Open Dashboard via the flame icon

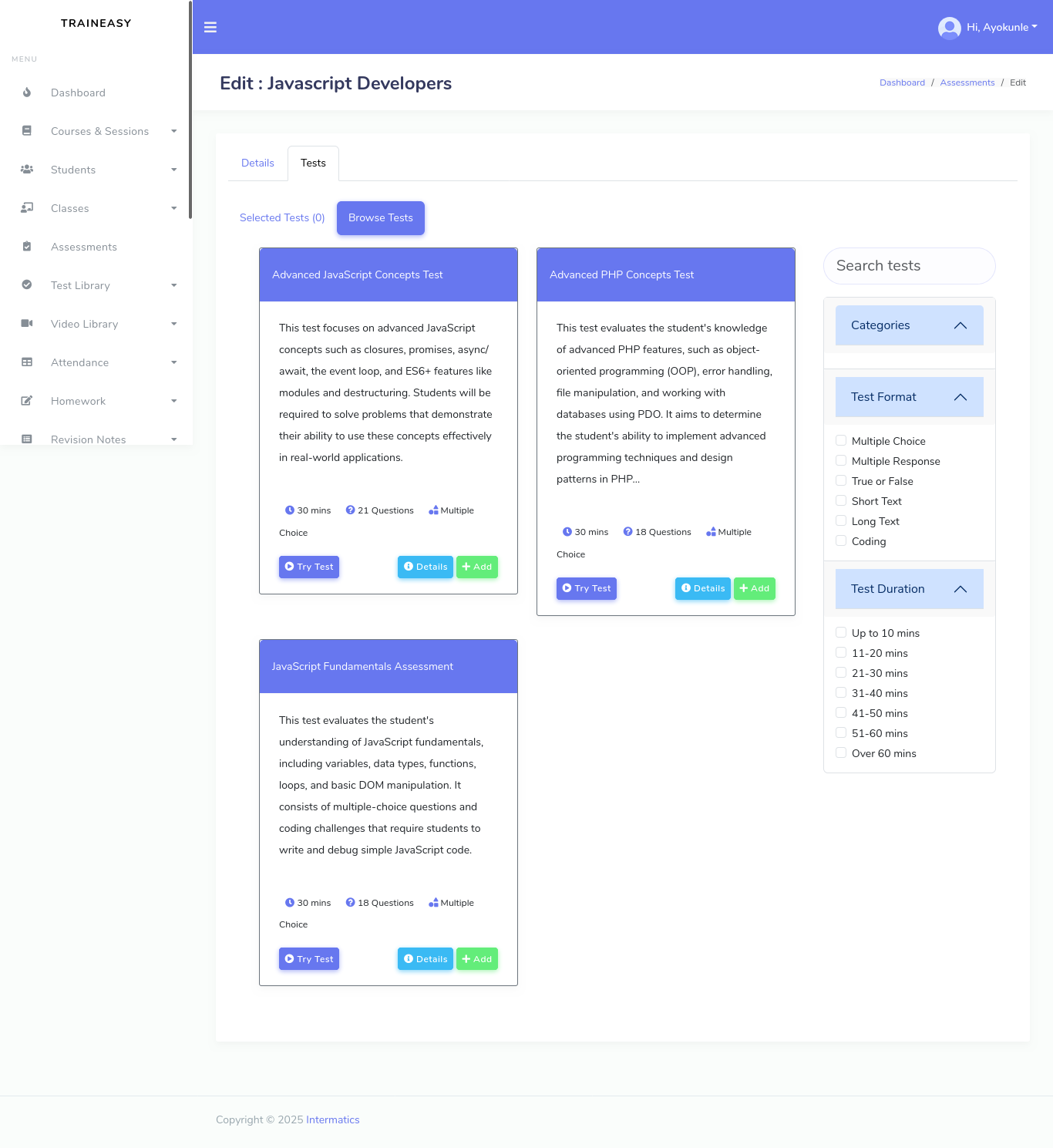(27, 93)
